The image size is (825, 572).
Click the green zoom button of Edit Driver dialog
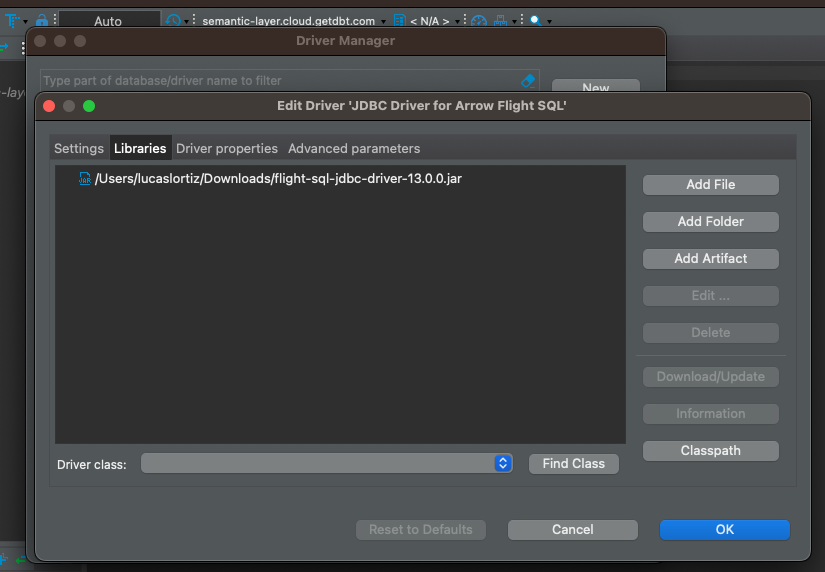click(x=89, y=106)
